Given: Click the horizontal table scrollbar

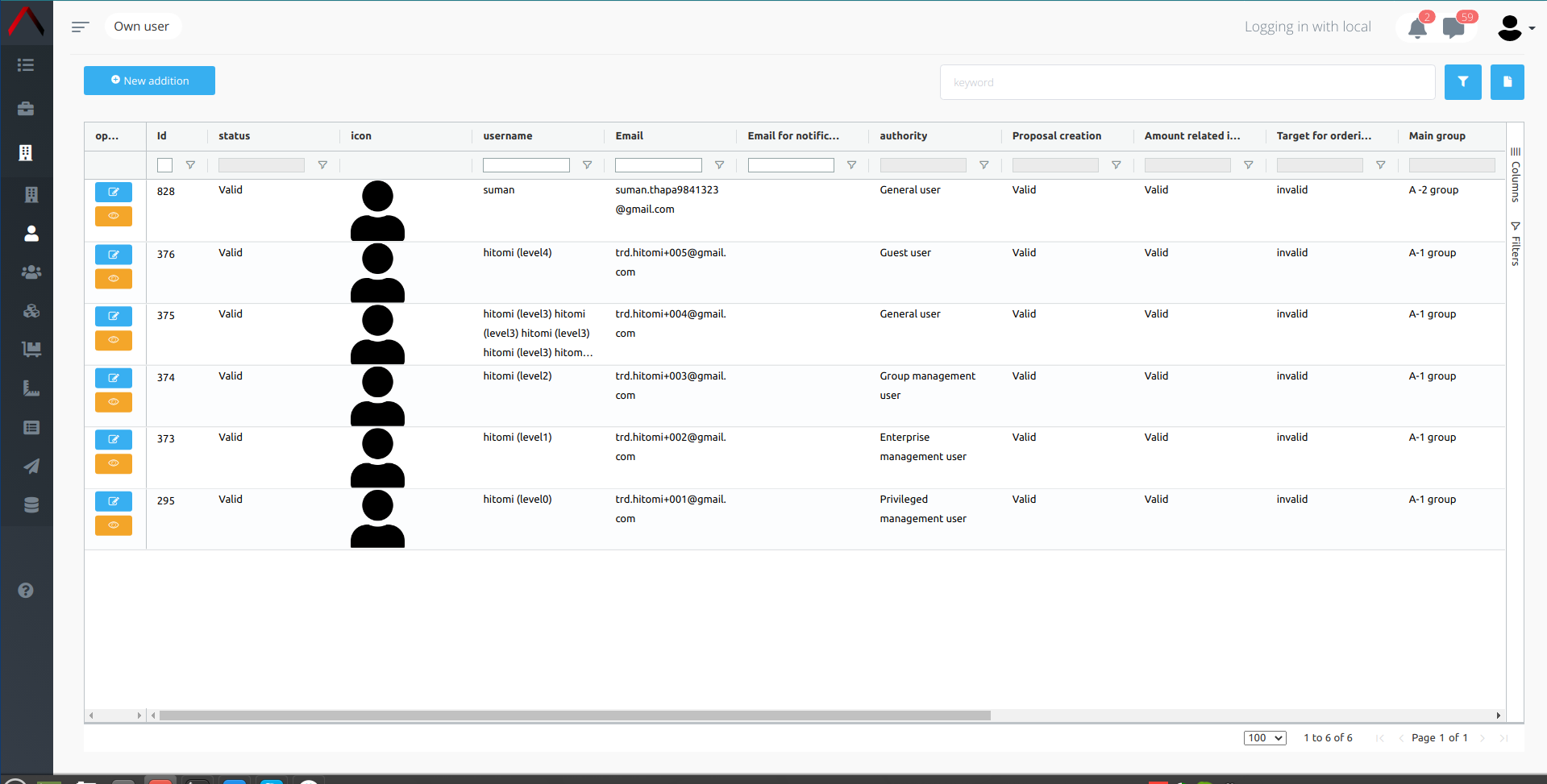Looking at the screenshot, I should pyautogui.click(x=574, y=716).
